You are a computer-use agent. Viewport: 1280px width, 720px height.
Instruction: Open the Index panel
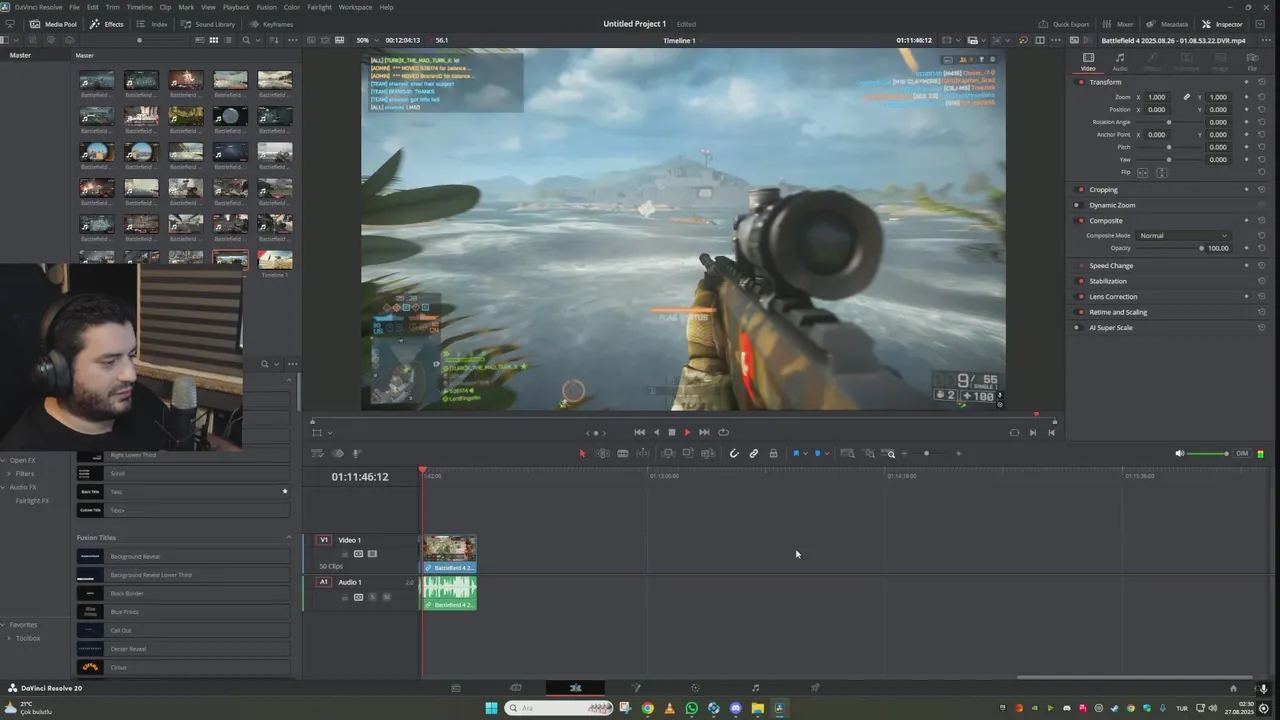tap(152, 24)
